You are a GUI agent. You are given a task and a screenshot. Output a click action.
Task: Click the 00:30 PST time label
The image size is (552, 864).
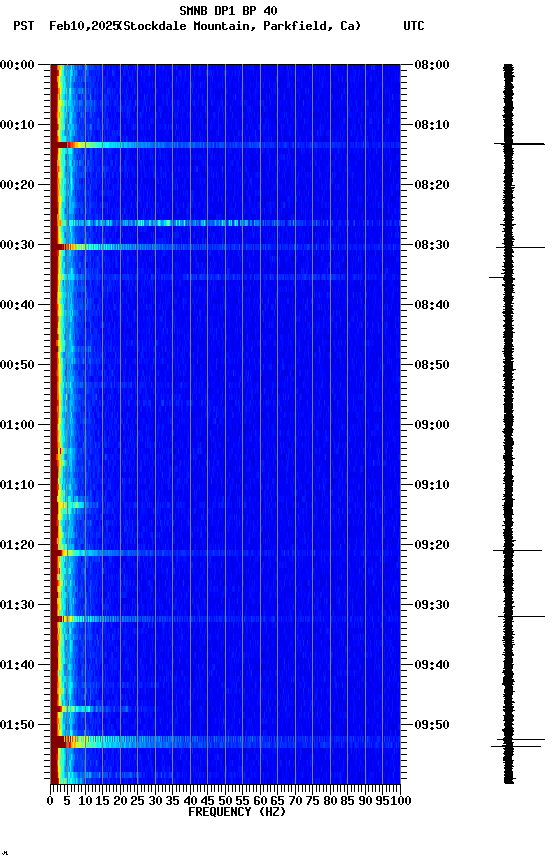(x=17, y=245)
